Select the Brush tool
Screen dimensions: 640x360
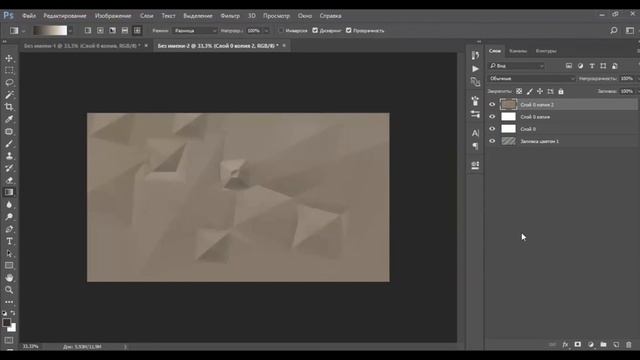click(x=9, y=144)
